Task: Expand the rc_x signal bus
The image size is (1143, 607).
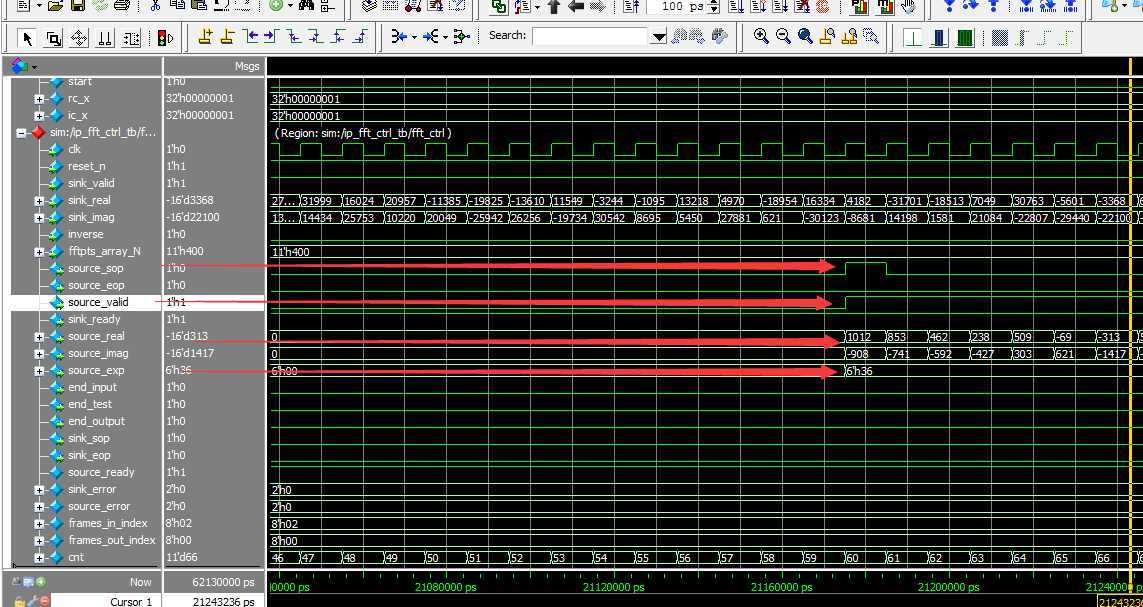Action: pos(39,98)
